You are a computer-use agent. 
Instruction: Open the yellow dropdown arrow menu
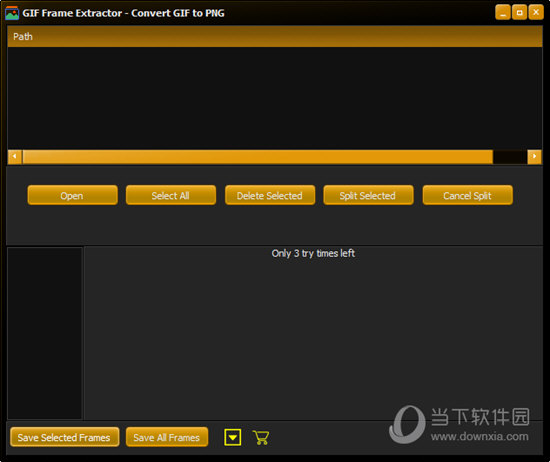coord(232,437)
